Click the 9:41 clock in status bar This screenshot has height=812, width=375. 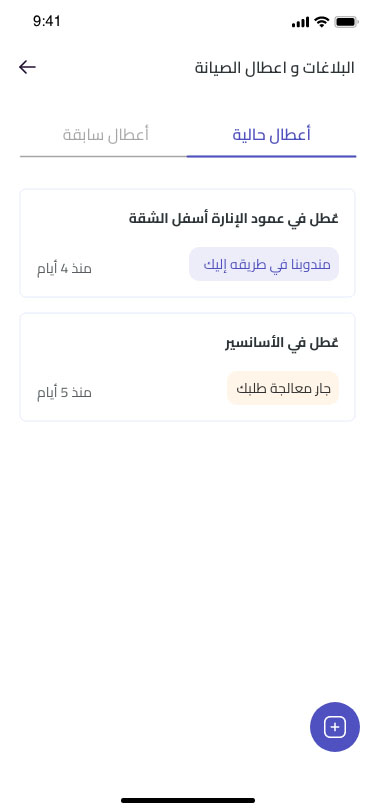point(47,21)
